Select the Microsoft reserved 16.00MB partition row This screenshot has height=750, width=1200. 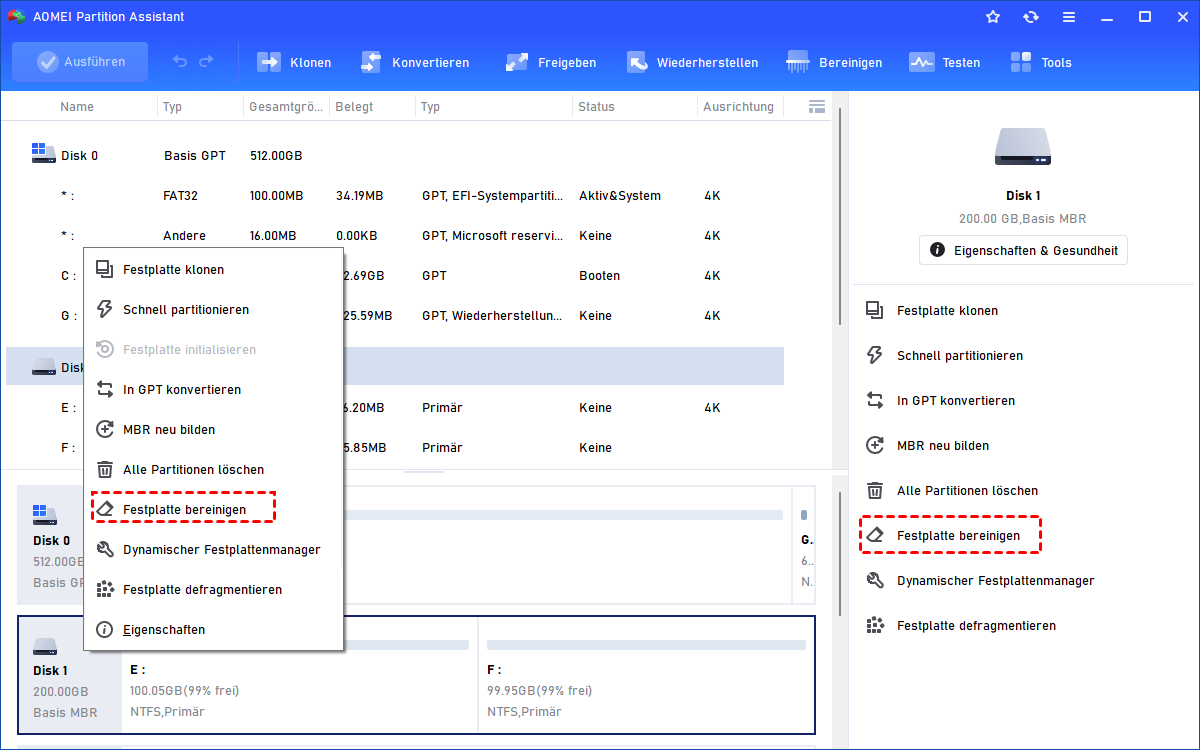pyautogui.click(x=395, y=236)
